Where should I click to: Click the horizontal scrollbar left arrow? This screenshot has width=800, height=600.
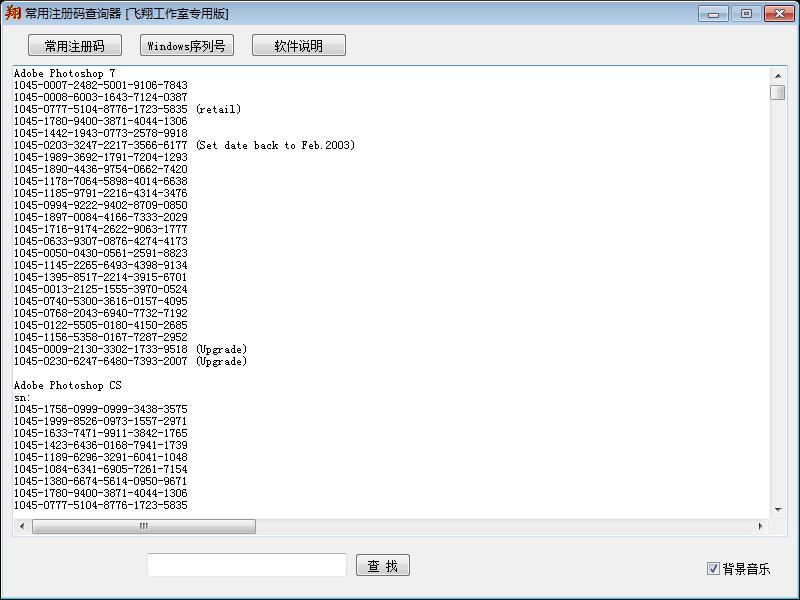pyautogui.click(x=22, y=526)
